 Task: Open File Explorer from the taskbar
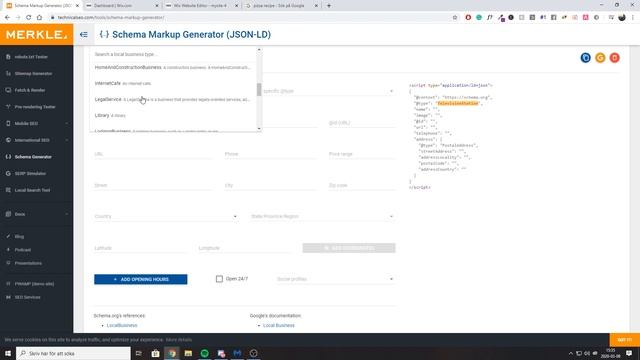pyautogui.click(x=188, y=353)
